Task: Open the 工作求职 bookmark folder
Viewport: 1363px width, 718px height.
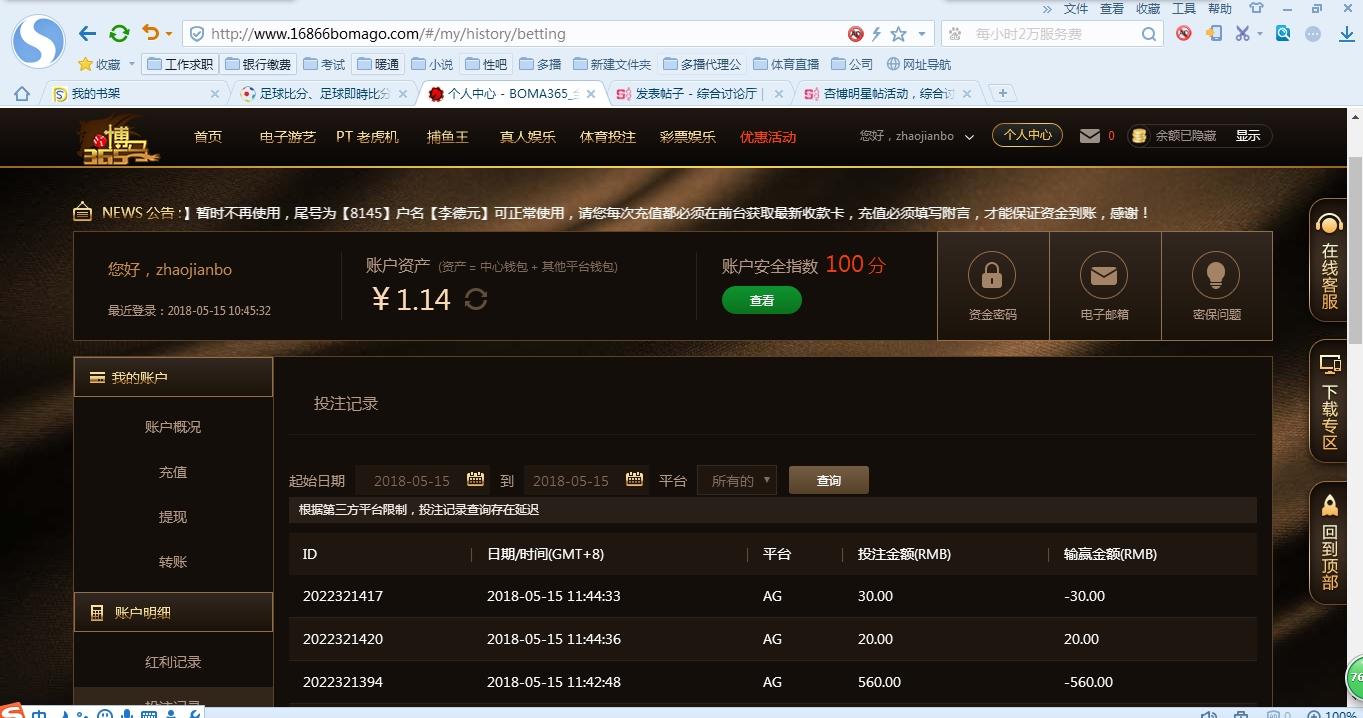Action: (180, 64)
